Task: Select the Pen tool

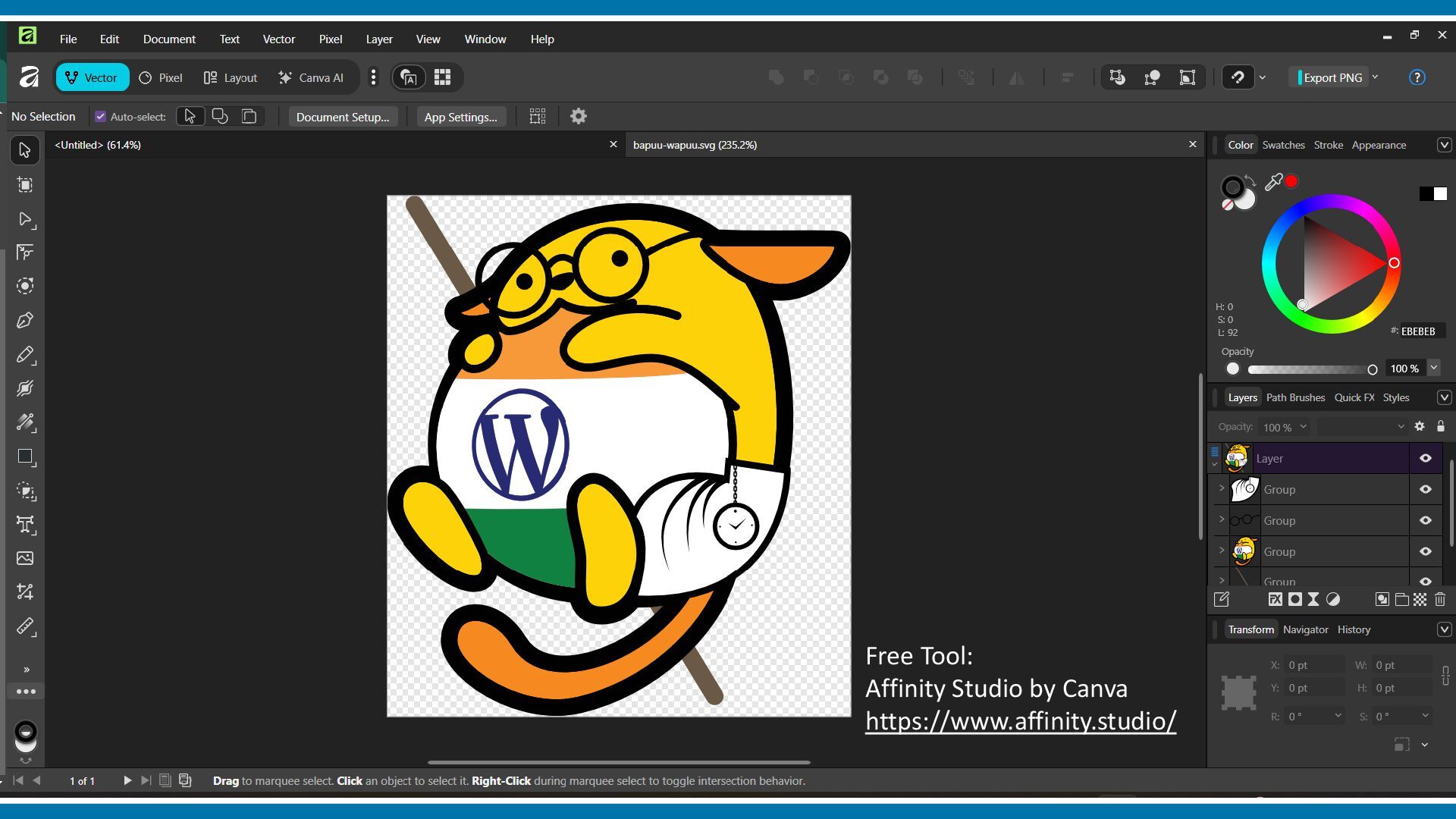Action: (x=25, y=321)
